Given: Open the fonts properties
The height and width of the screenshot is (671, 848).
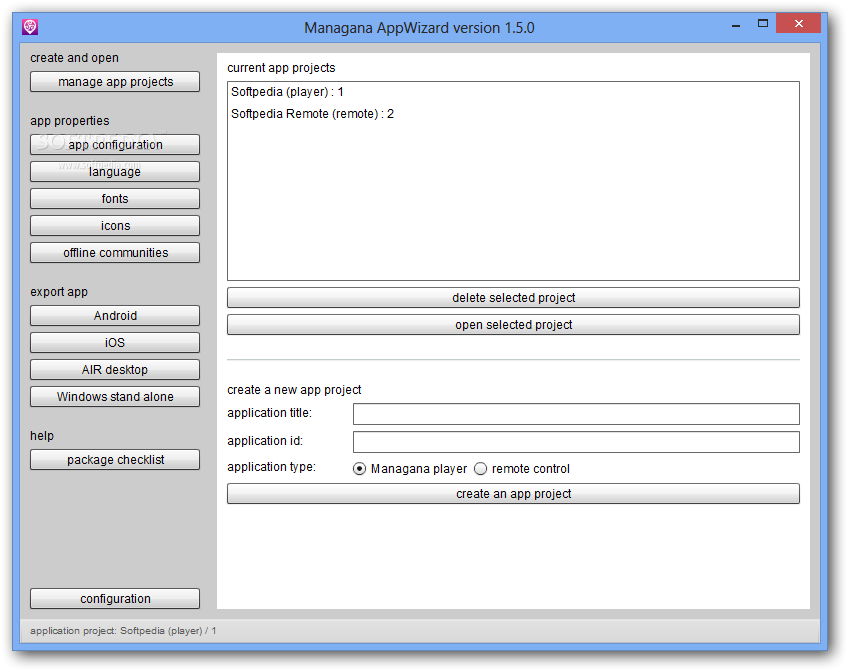Looking at the screenshot, I should point(115,199).
